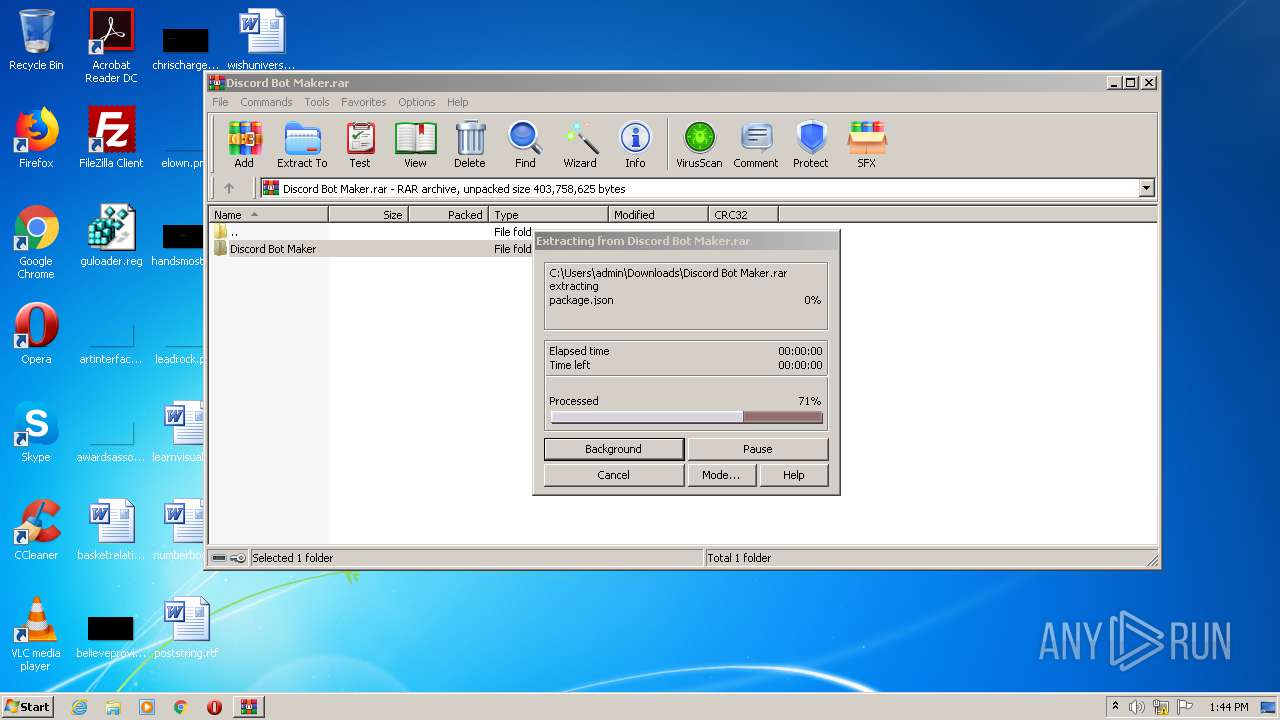Viewport: 1280px width, 720px height.
Task: Open Opera desktop icon
Action: pos(36,334)
